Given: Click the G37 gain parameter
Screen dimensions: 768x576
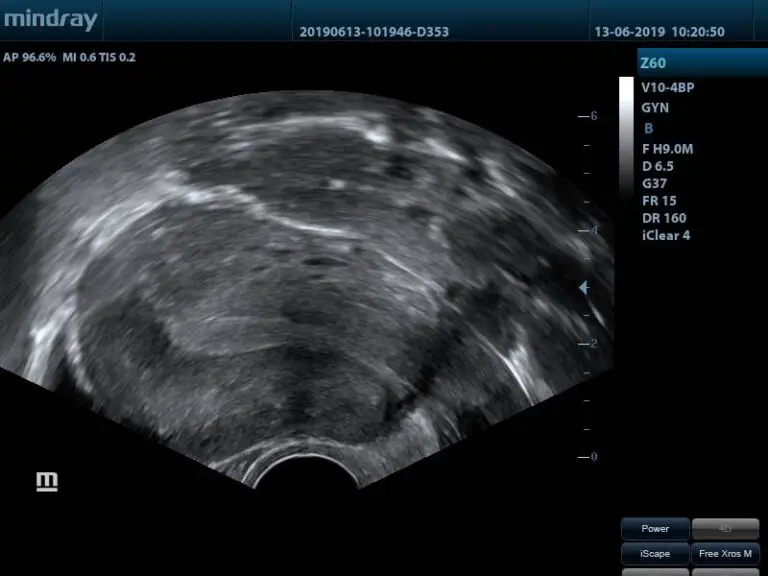Looking at the screenshot, I should [654, 184].
